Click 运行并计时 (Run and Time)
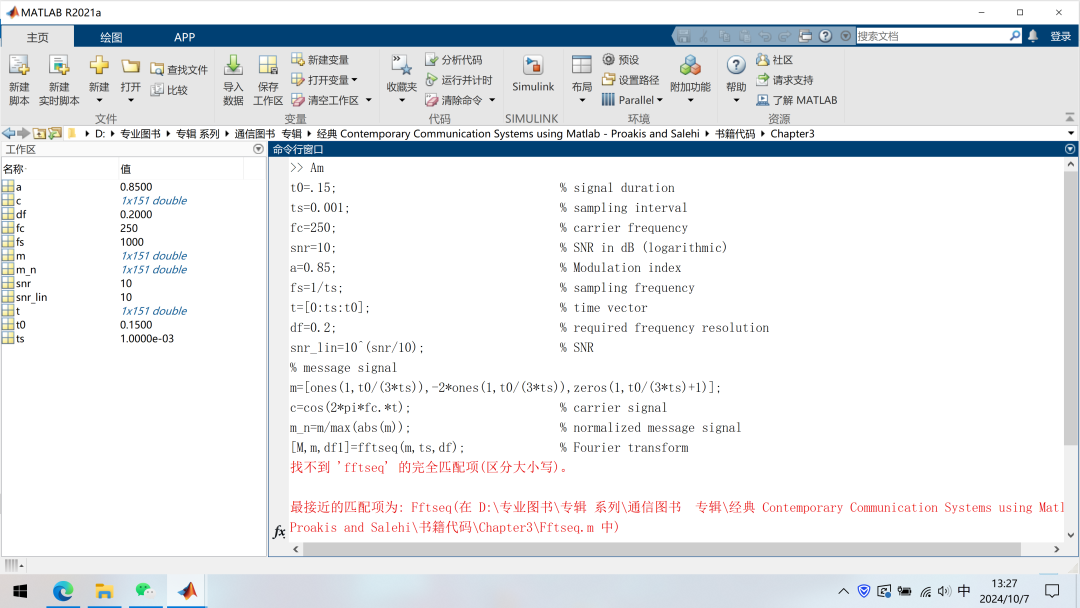 tap(459, 80)
